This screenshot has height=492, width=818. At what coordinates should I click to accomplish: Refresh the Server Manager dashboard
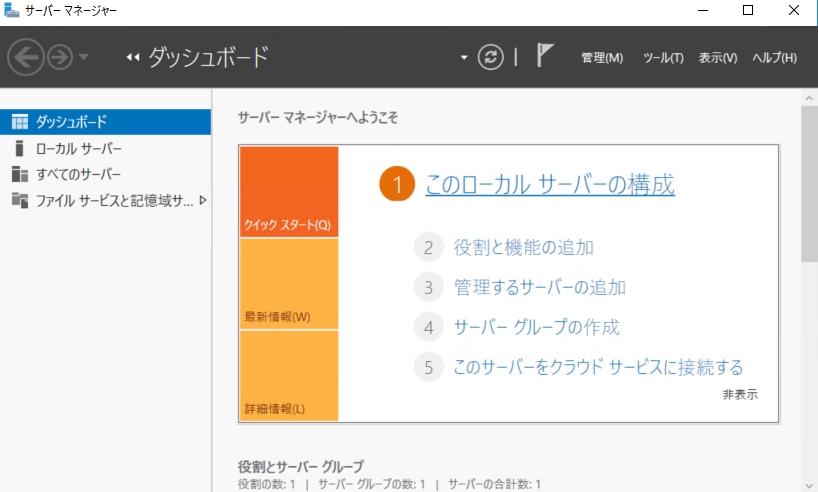tap(490, 57)
